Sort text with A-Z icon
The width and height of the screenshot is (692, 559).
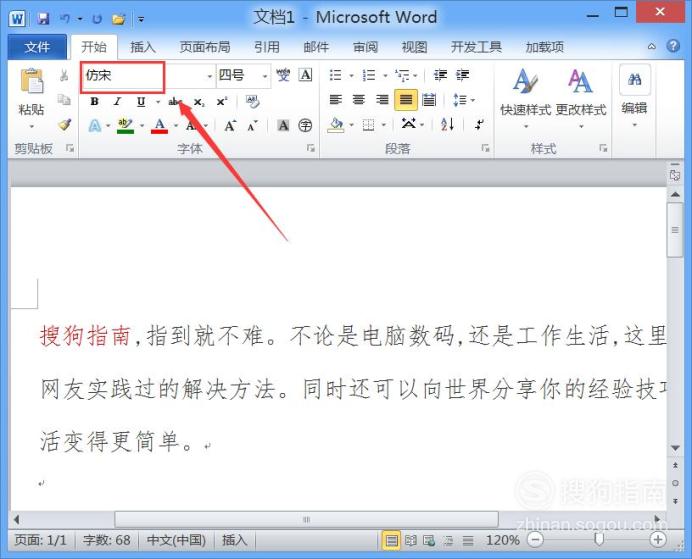tap(447, 124)
